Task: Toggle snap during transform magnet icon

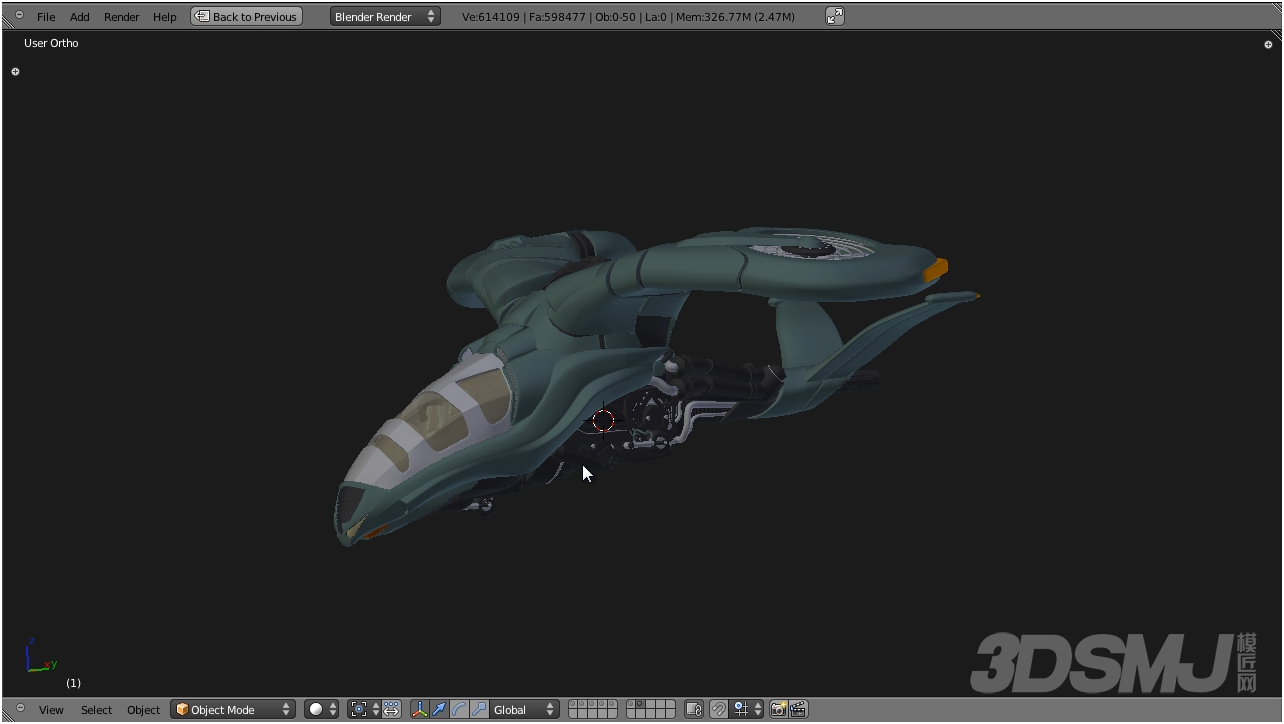Action: pos(718,709)
